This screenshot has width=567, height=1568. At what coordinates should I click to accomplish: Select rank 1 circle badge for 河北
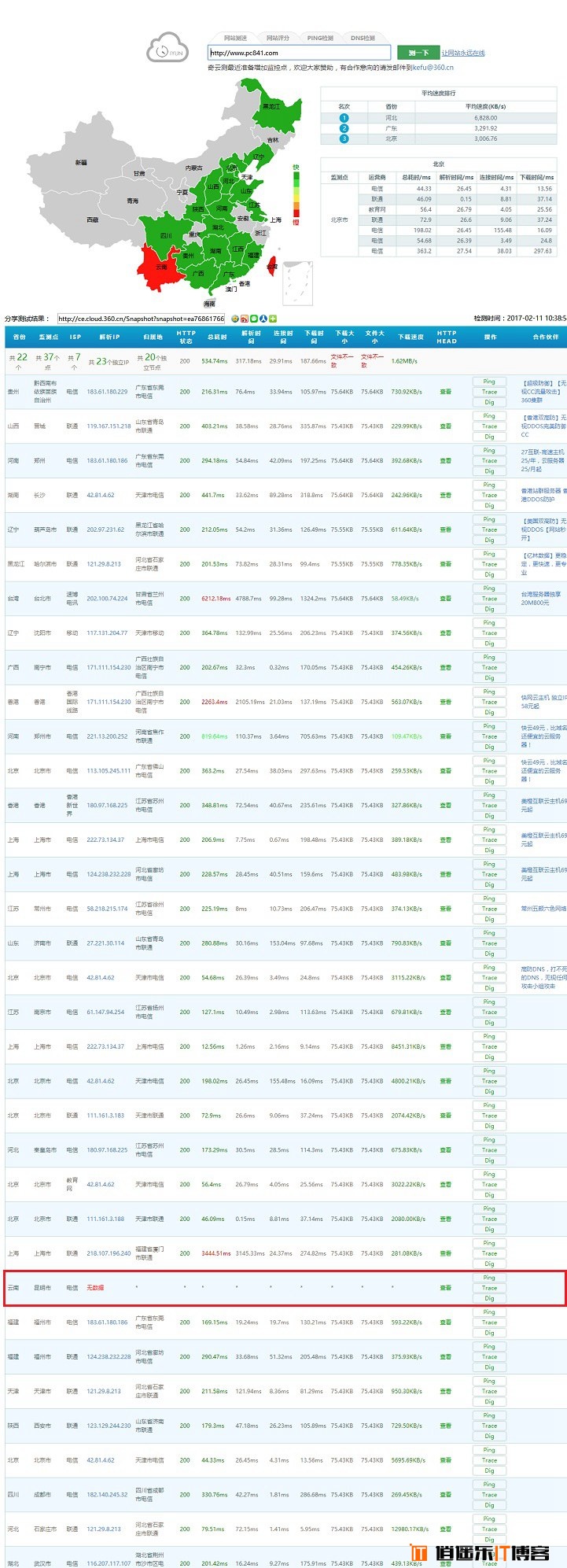tap(344, 118)
